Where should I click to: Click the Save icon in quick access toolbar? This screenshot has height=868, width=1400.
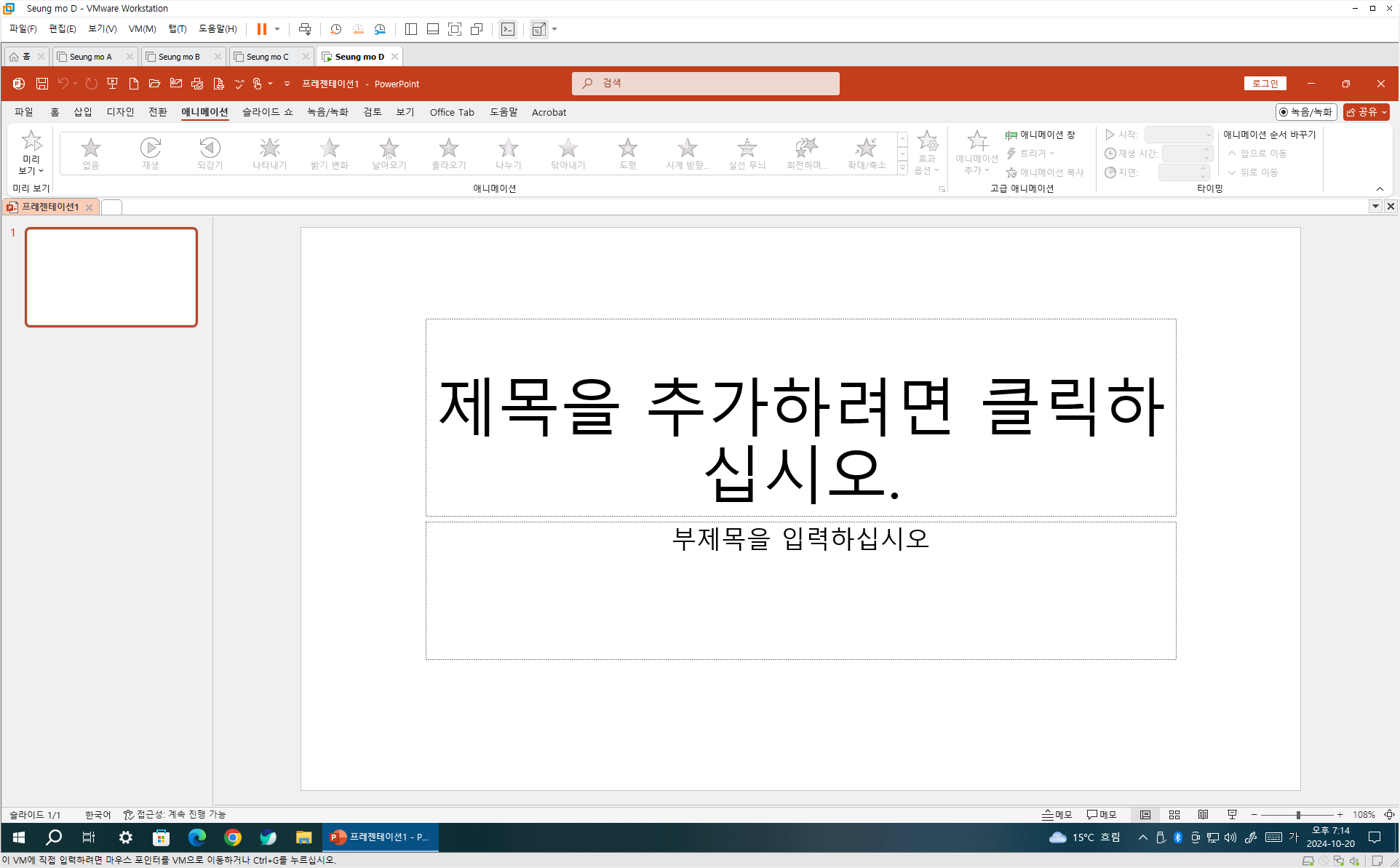pos(42,84)
